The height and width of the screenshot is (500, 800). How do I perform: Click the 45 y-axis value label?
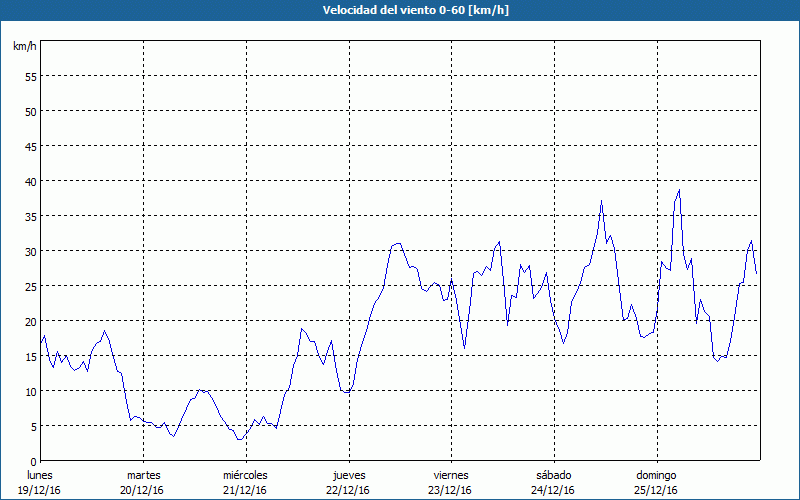coord(30,146)
